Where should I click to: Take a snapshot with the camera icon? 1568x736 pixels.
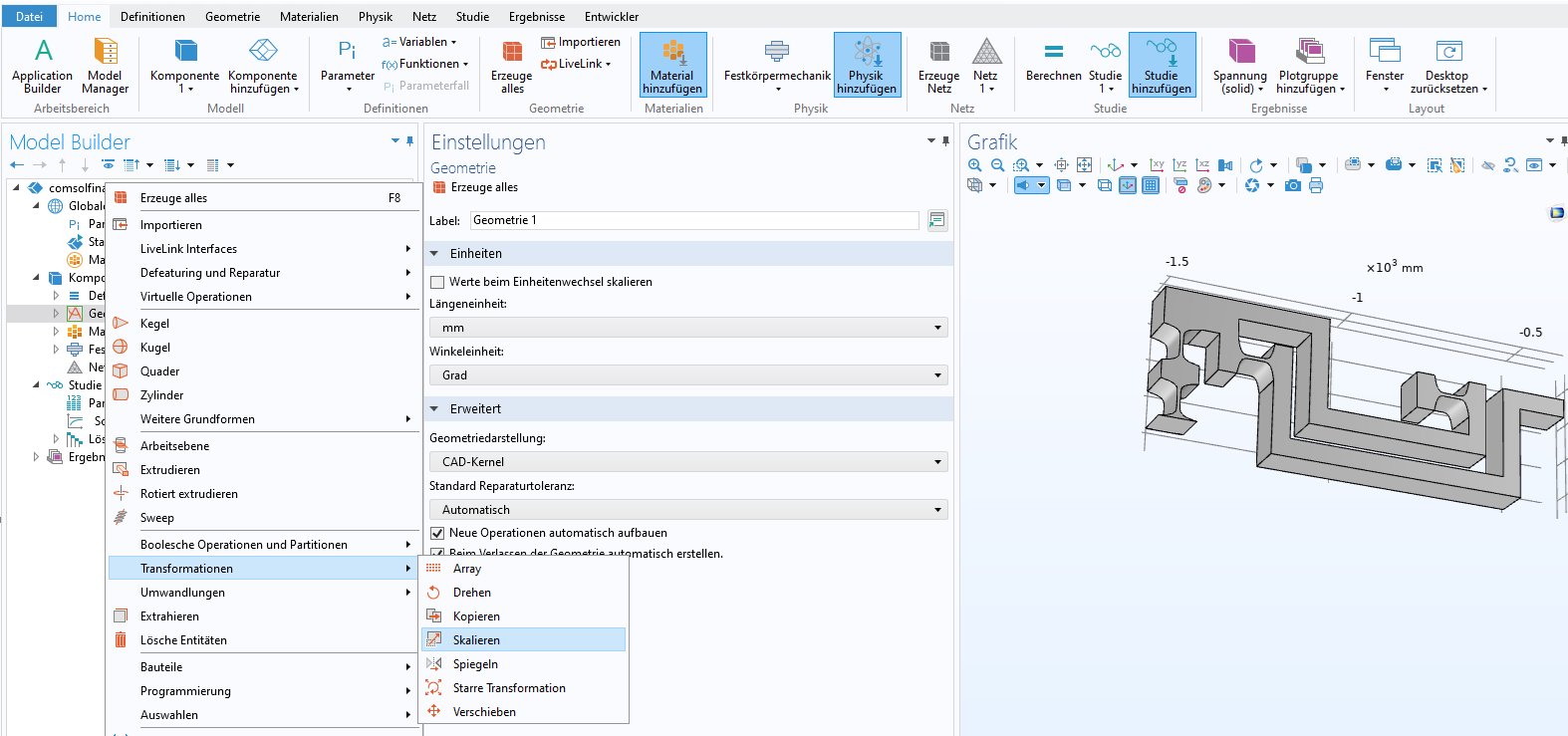(x=1292, y=185)
